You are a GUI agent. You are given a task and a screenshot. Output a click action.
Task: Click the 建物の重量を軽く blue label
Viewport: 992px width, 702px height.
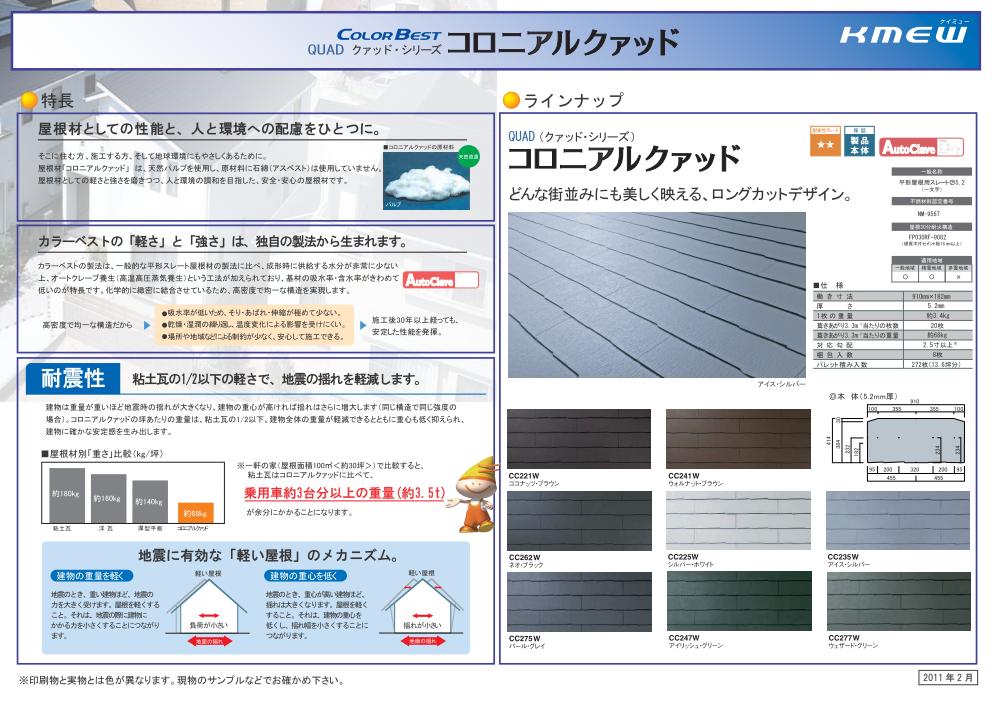point(91,576)
